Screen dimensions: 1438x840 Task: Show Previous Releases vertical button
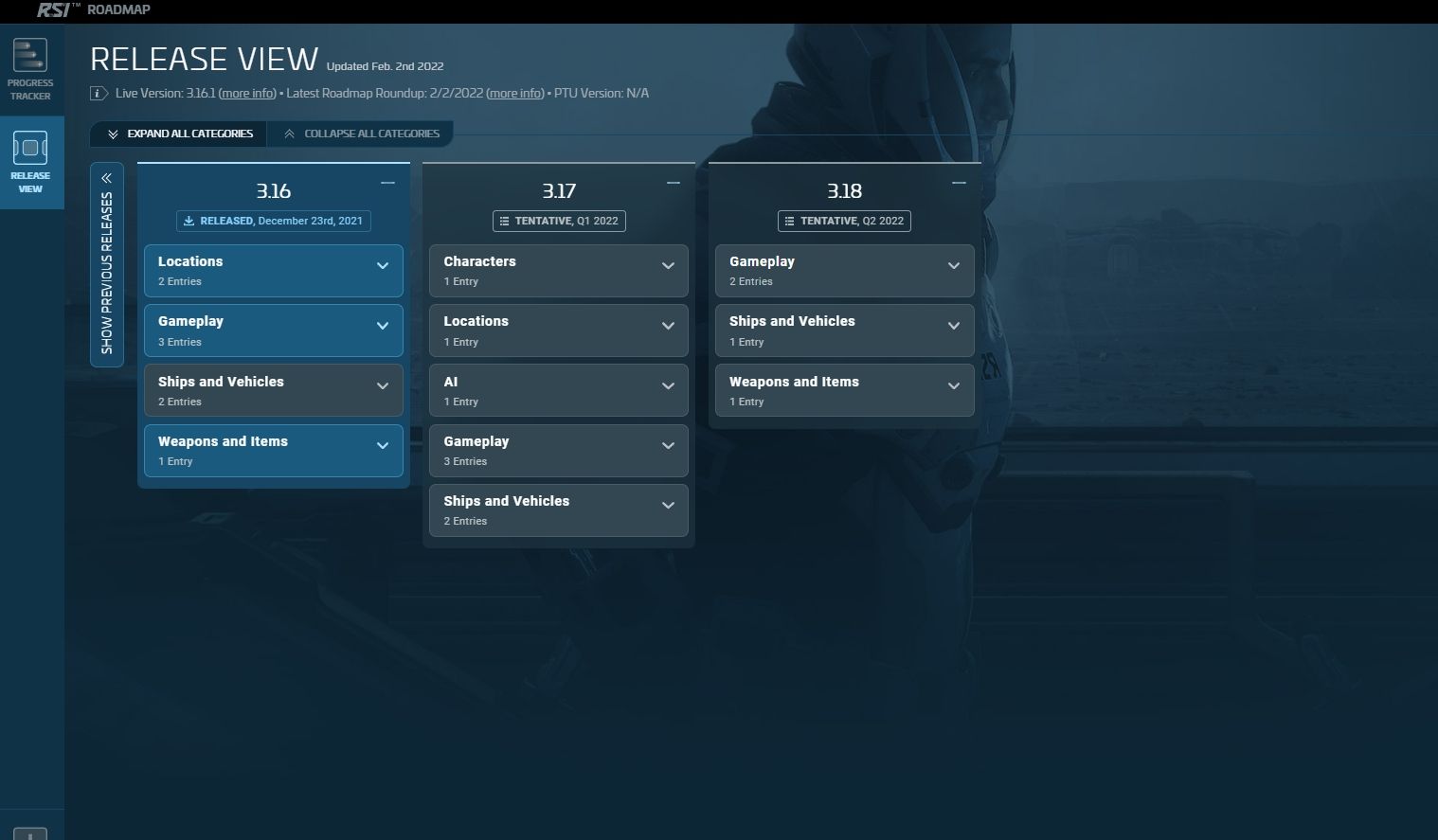coord(107,264)
